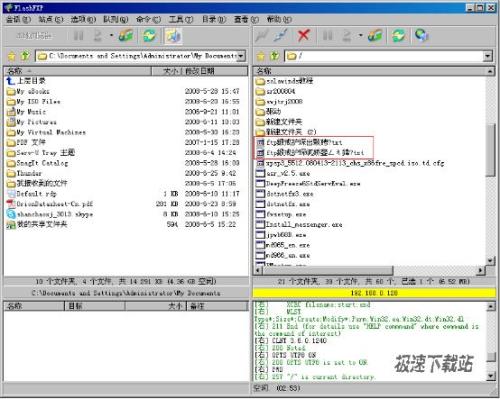Select the dotnetfx3.exe remote file

(285, 194)
